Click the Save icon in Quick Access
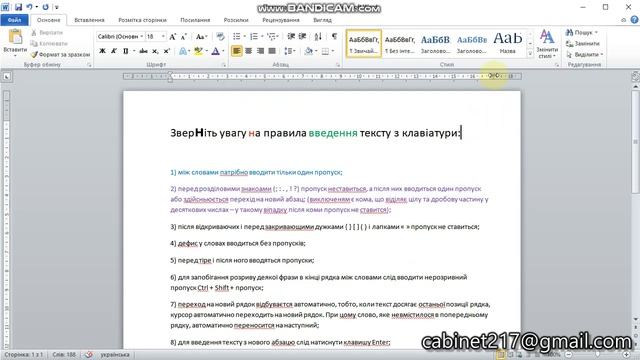This screenshot has height=360, width=640. coord(18,7)
